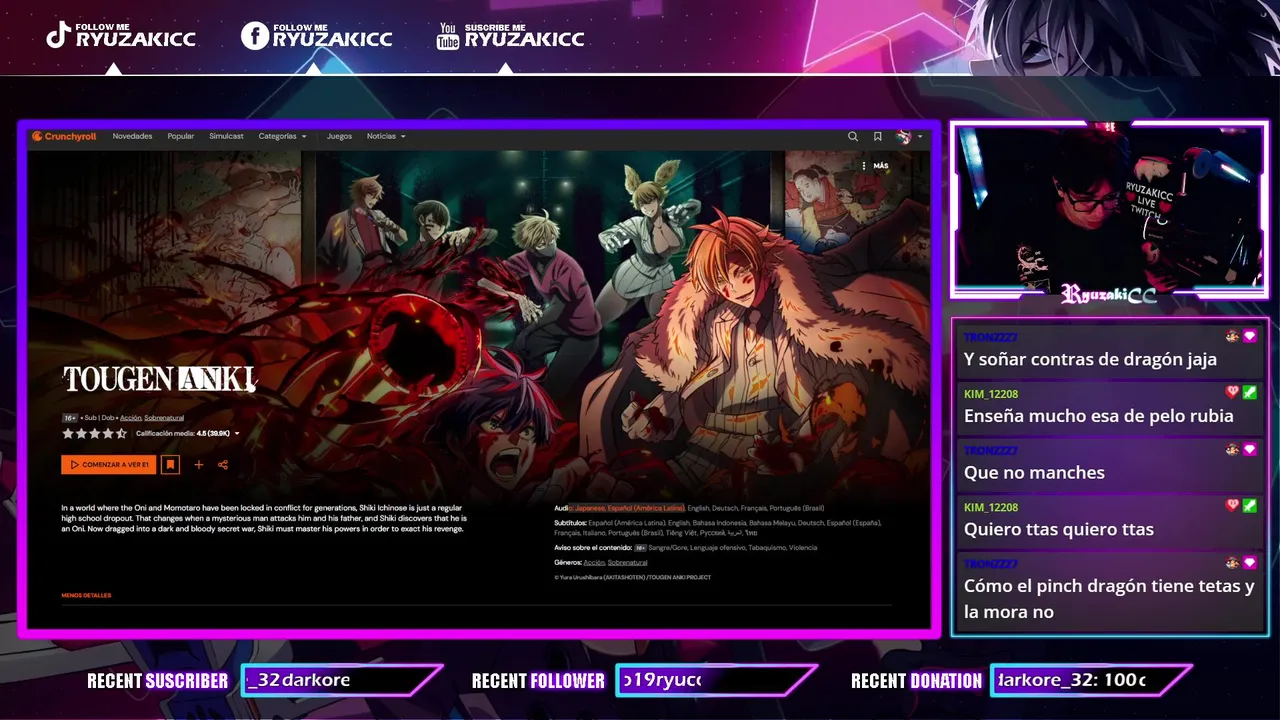This screenshot has width=1280, height=720.
Task: Click the series synopsis paragraph
Action: coord(265,518)
